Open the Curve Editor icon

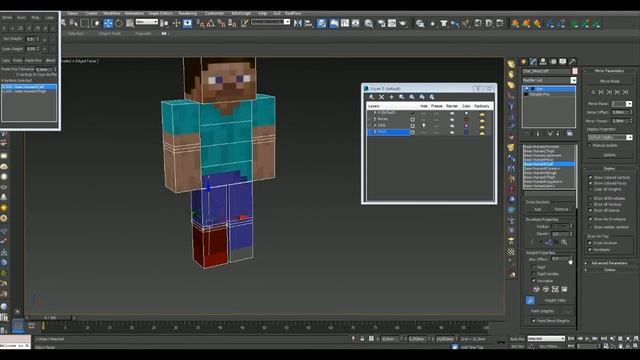tap(345, 24)
